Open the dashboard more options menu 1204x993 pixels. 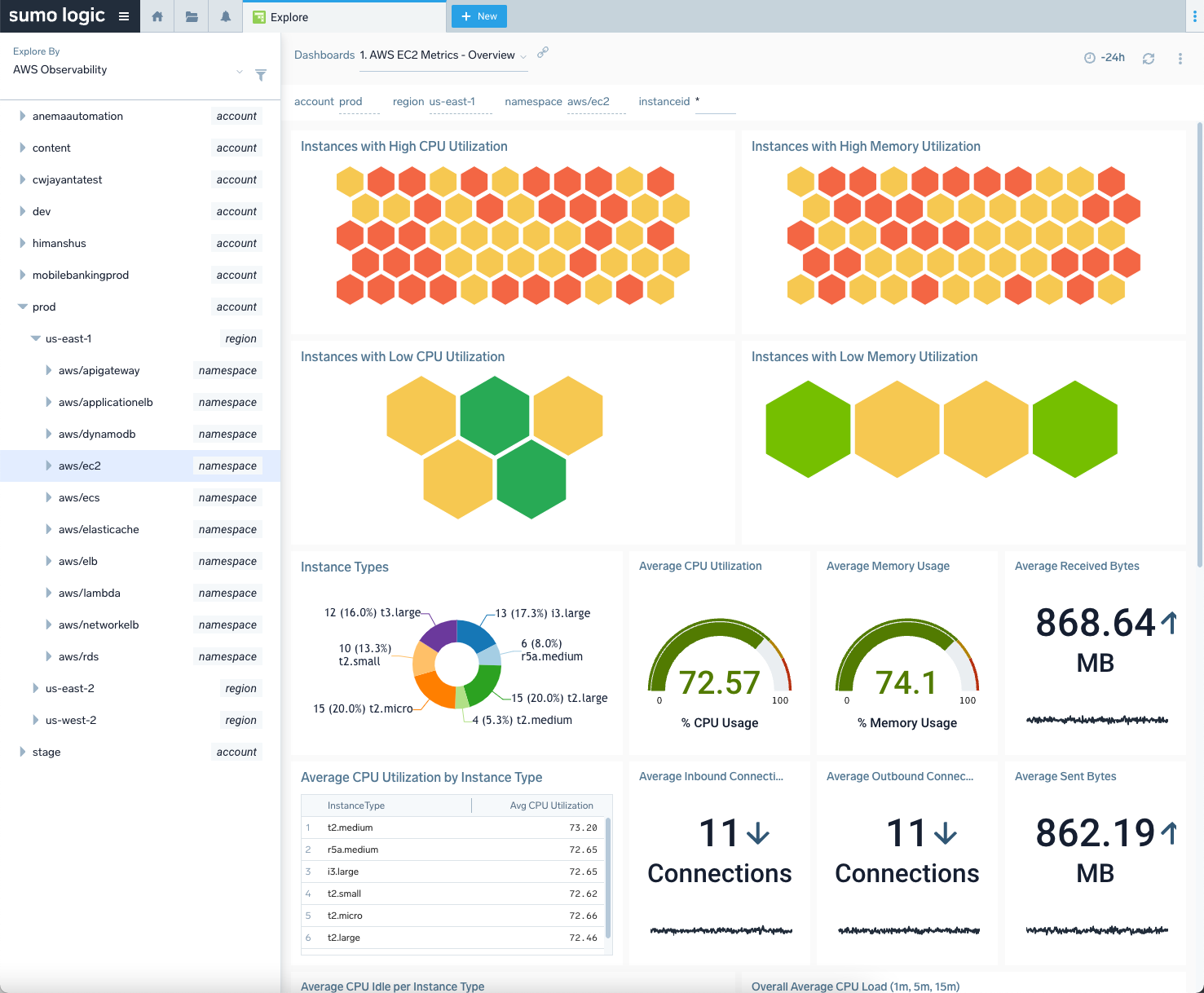point(1180,58)
